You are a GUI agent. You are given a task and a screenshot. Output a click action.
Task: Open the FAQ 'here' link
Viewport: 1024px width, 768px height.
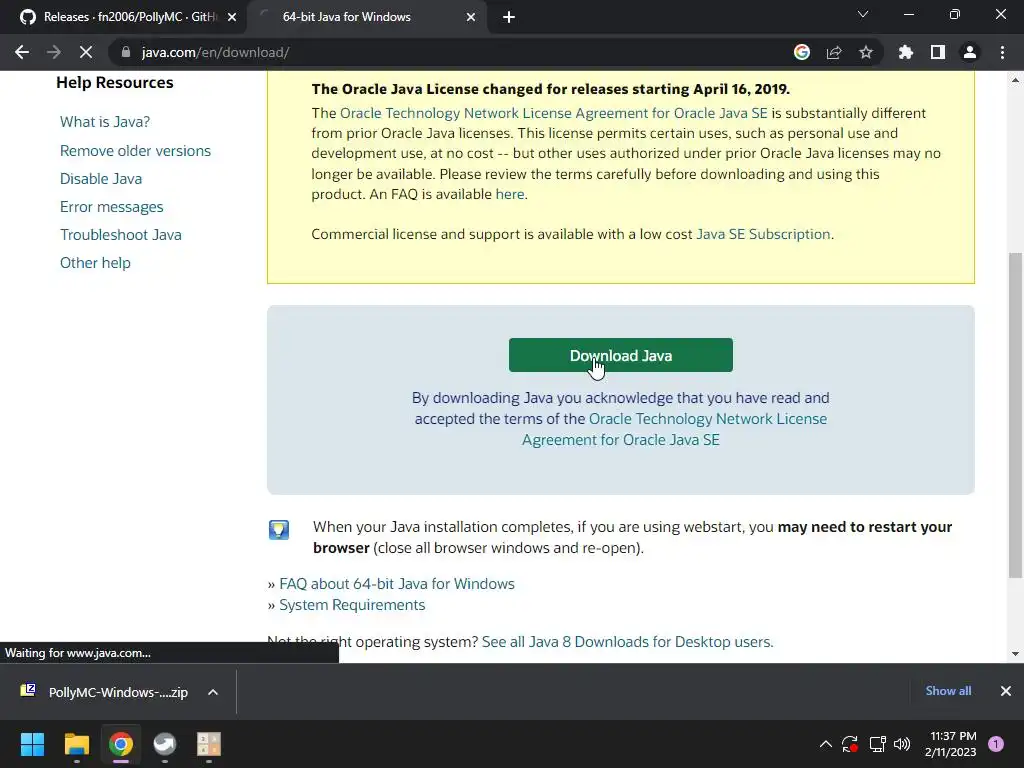[510, 194]
